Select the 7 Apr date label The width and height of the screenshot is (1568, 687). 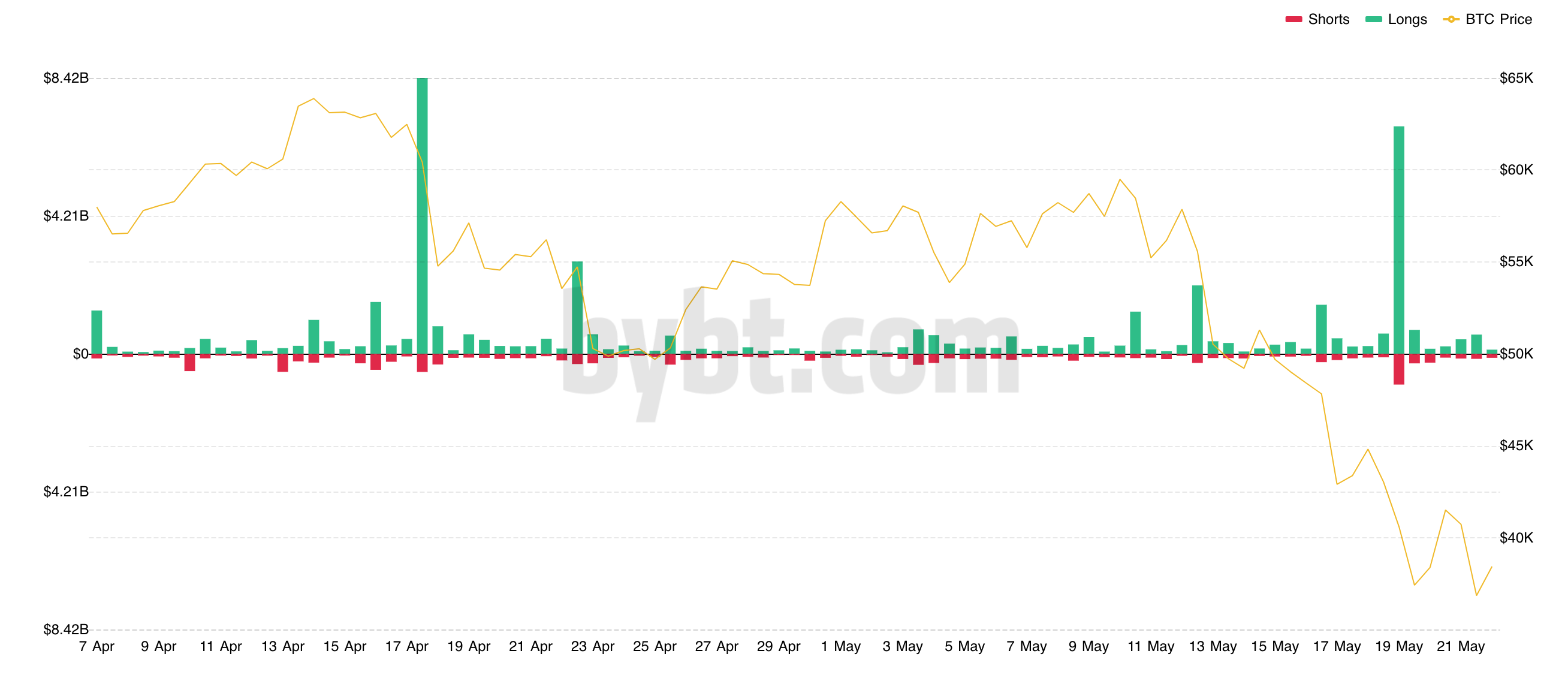click(97, 646)
